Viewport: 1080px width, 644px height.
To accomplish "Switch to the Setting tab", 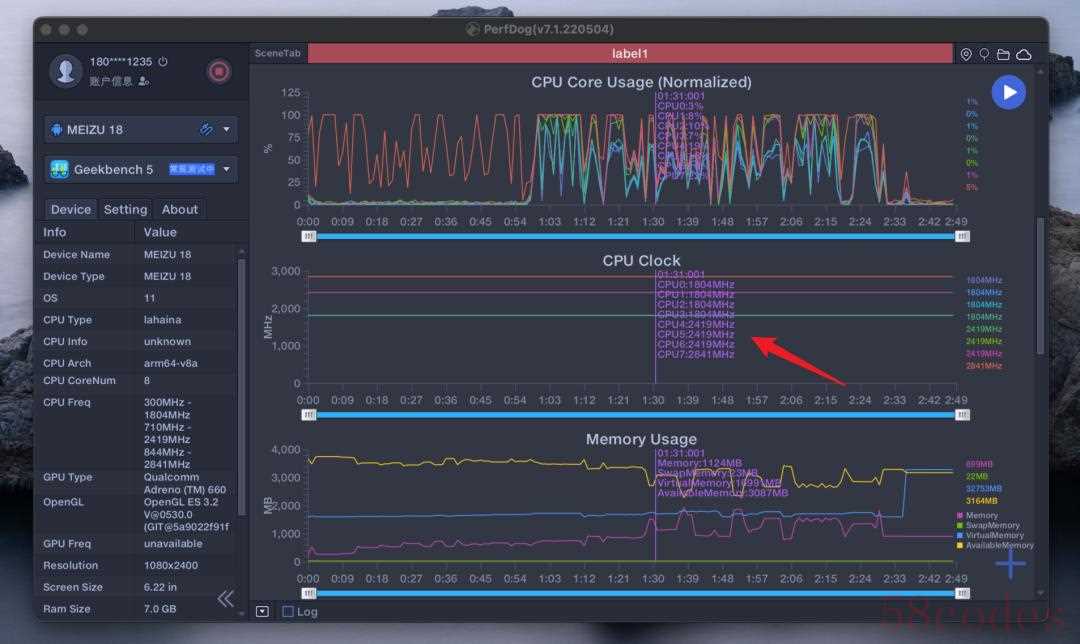I will (x=125, y=209).
